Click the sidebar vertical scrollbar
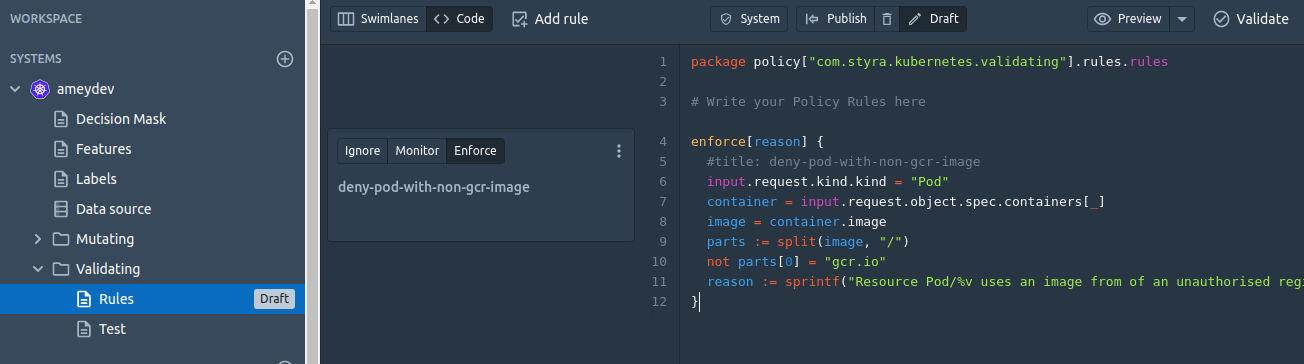1304x364 pixels. pyautogui.click(x=311, y=182)
